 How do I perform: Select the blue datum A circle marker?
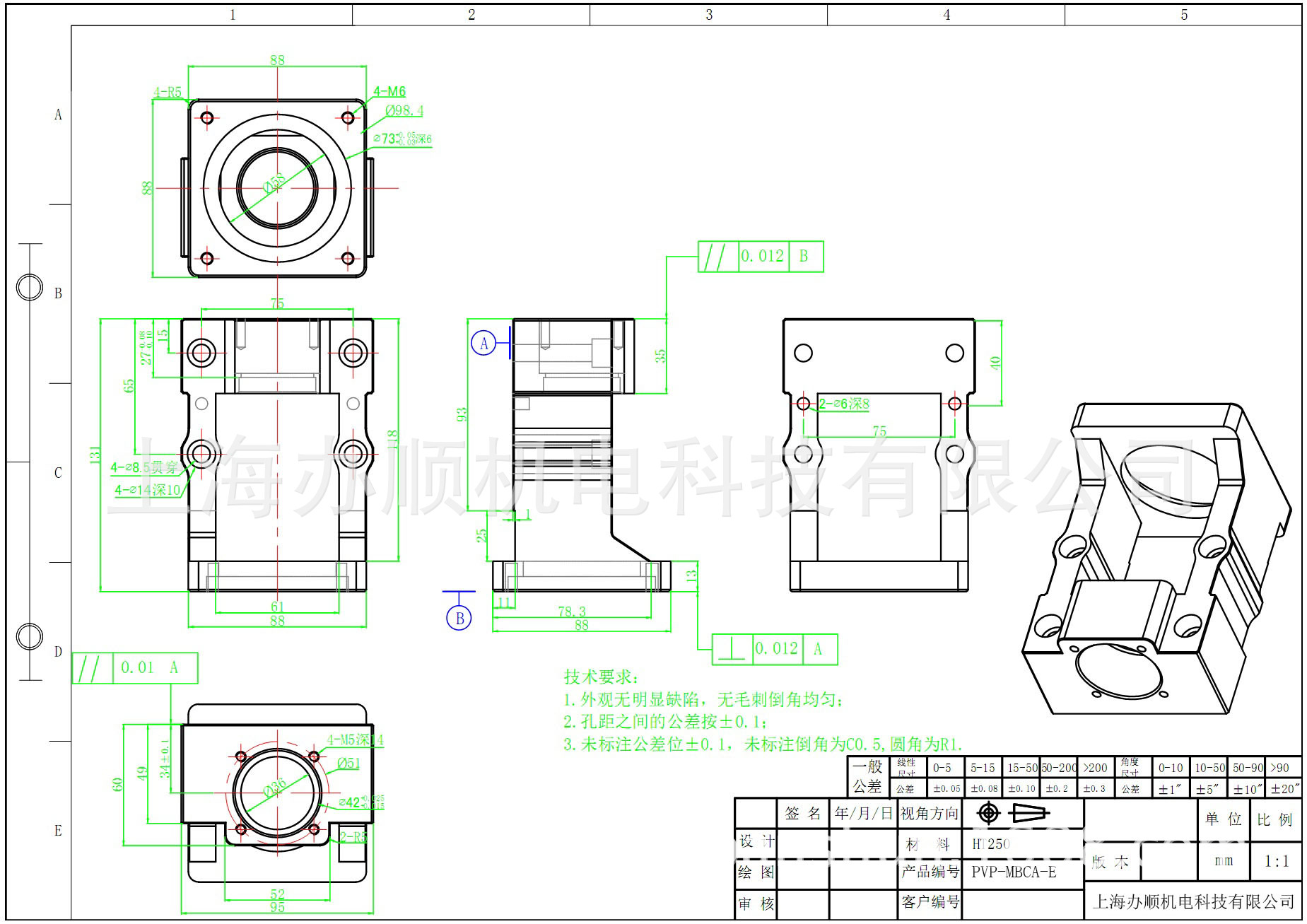484,344
